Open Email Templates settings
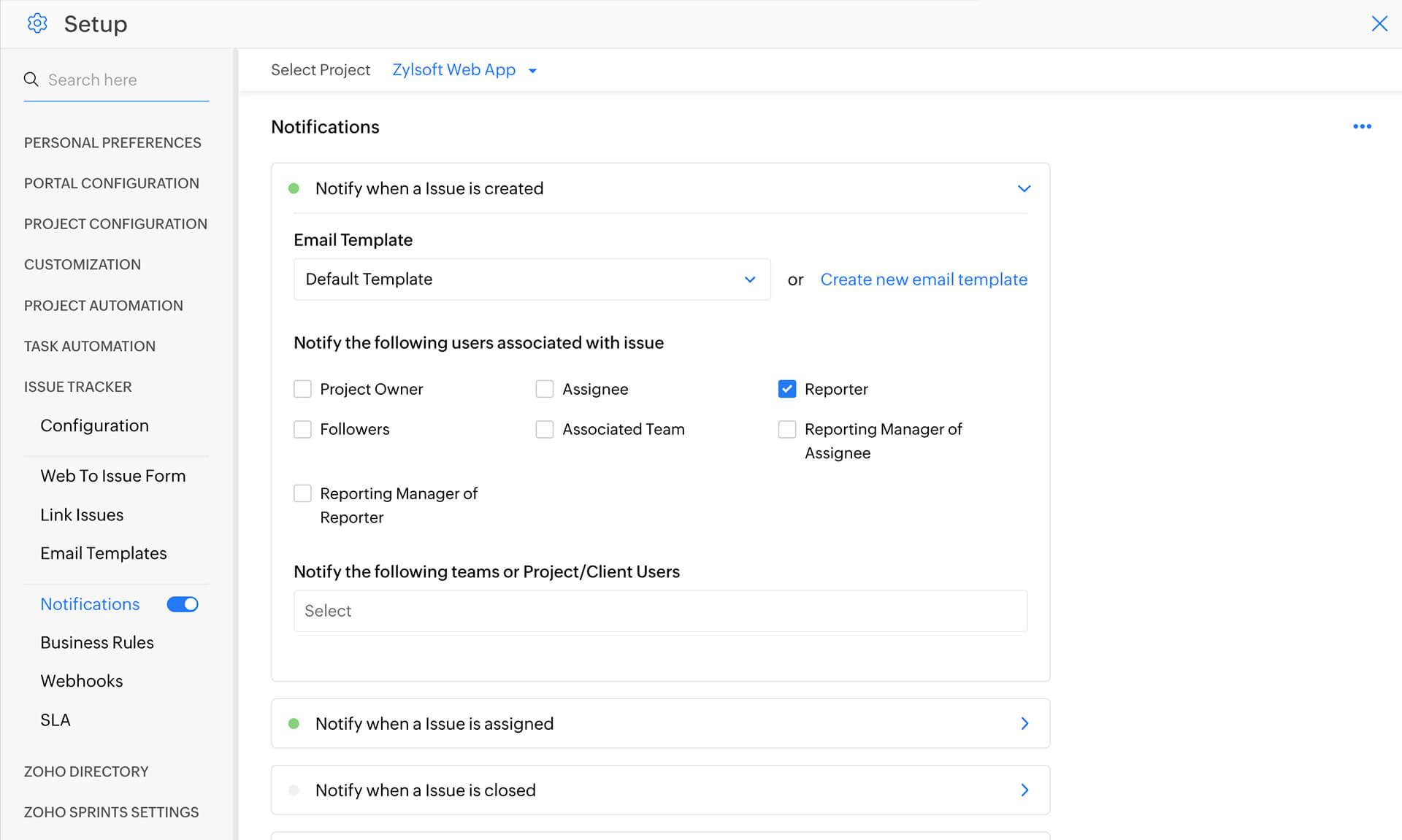 [x=104, y=553]
